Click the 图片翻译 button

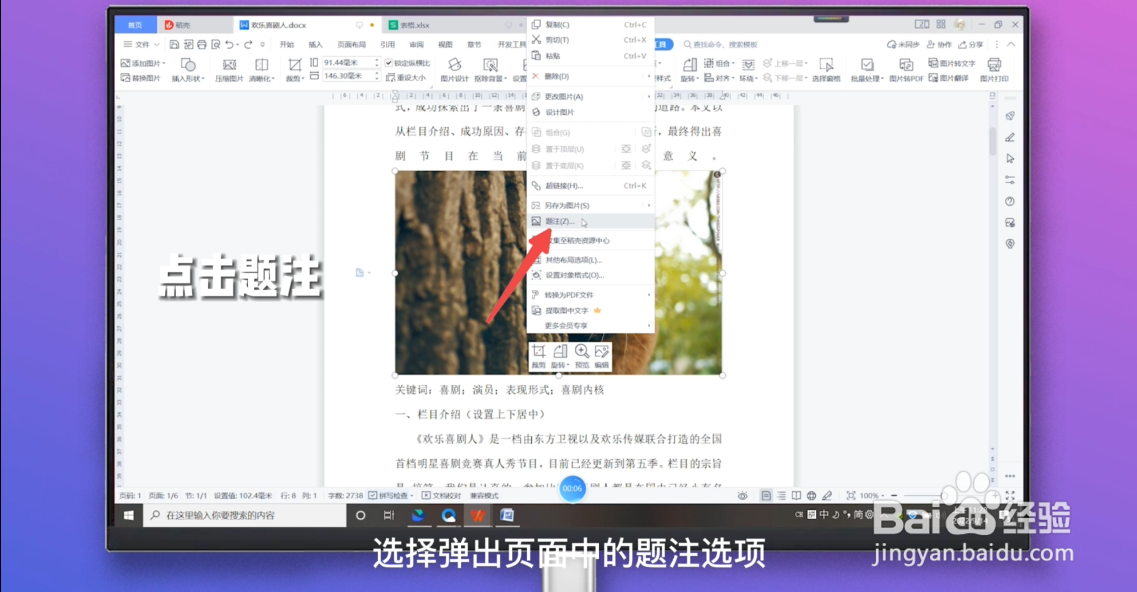[948, 78]
